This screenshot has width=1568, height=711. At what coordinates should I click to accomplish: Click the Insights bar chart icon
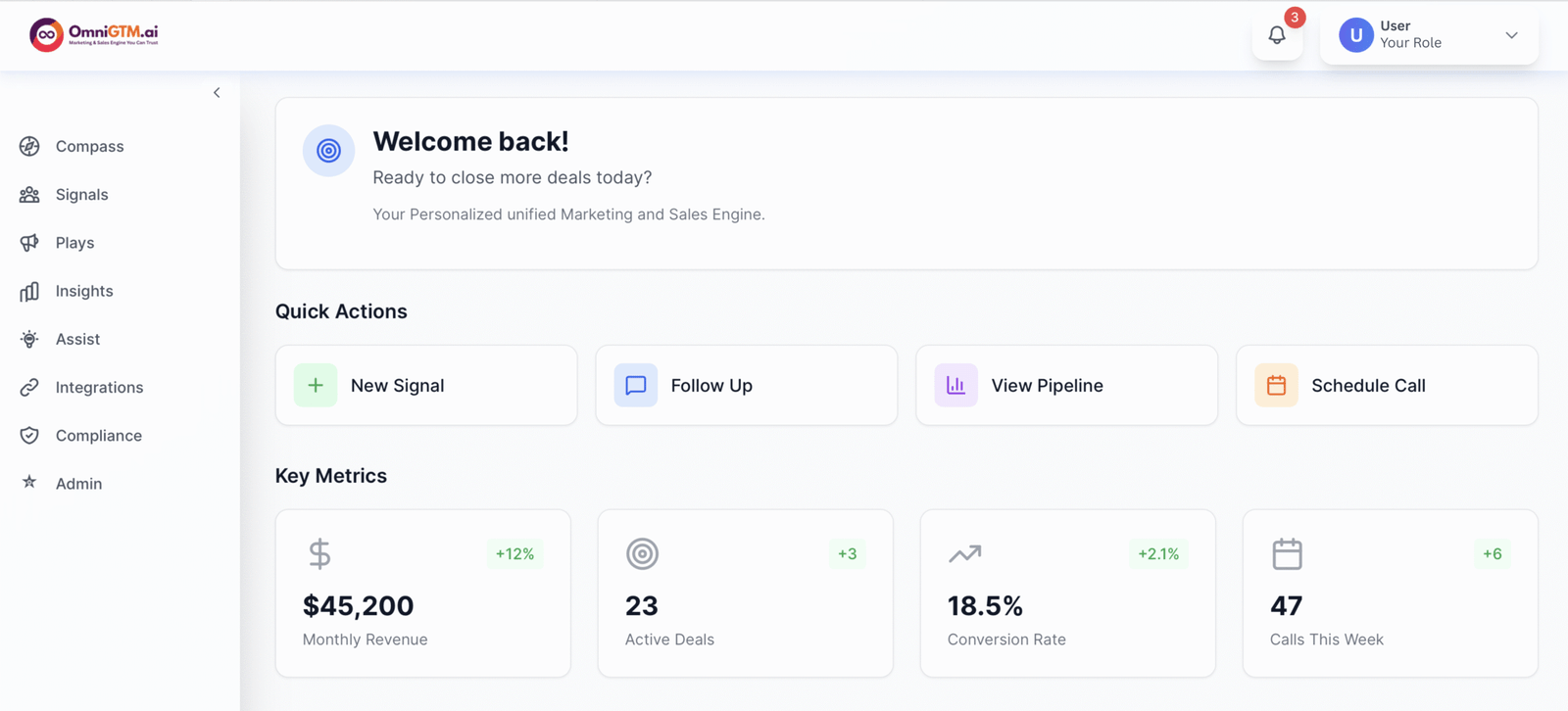point(29,291)
